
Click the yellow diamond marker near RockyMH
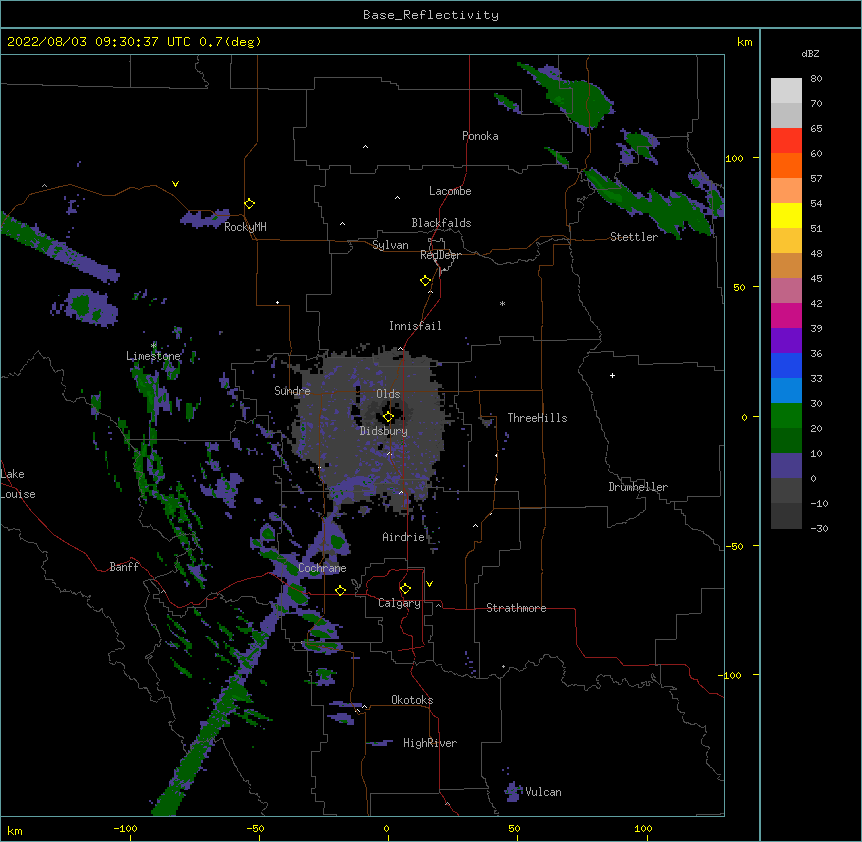click(249, 204)
